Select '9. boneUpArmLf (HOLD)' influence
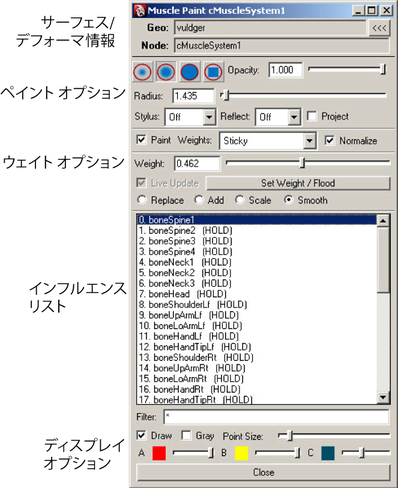The width and height of the screenshot is (398, 488). tap(257, 315)
